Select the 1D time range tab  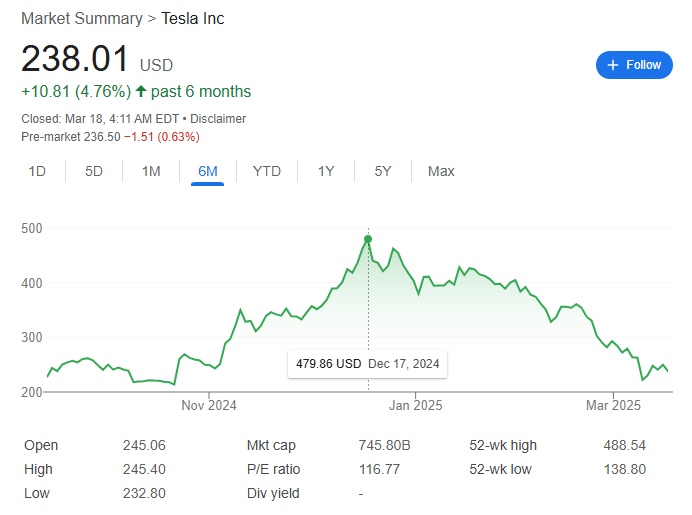[37, 171]
